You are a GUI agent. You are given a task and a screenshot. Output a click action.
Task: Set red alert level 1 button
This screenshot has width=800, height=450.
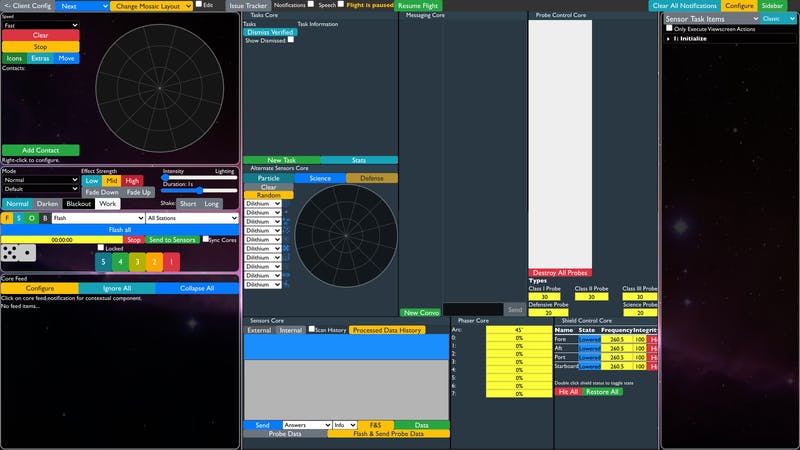pos(171,262)
